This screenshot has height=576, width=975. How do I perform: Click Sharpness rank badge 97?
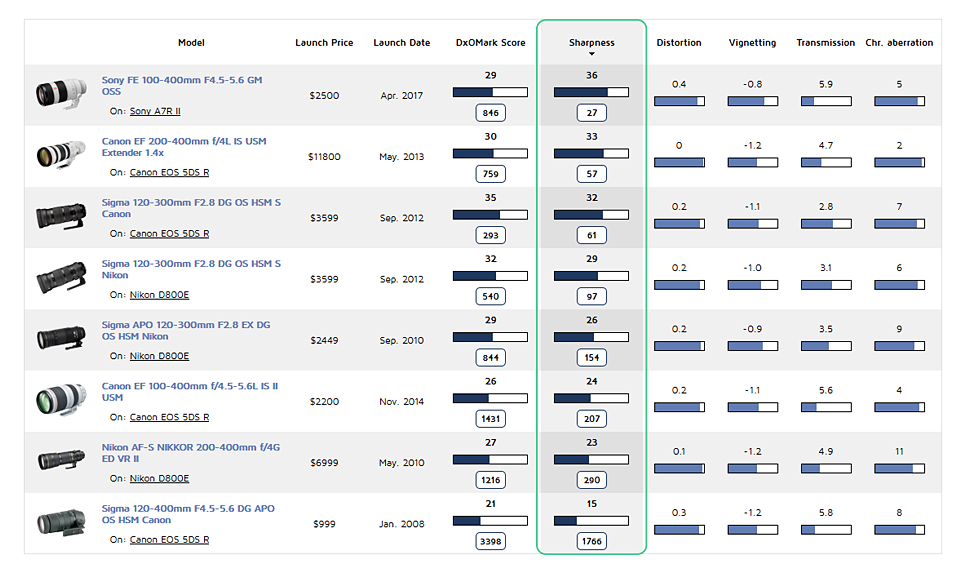click(x=591, y=297)
